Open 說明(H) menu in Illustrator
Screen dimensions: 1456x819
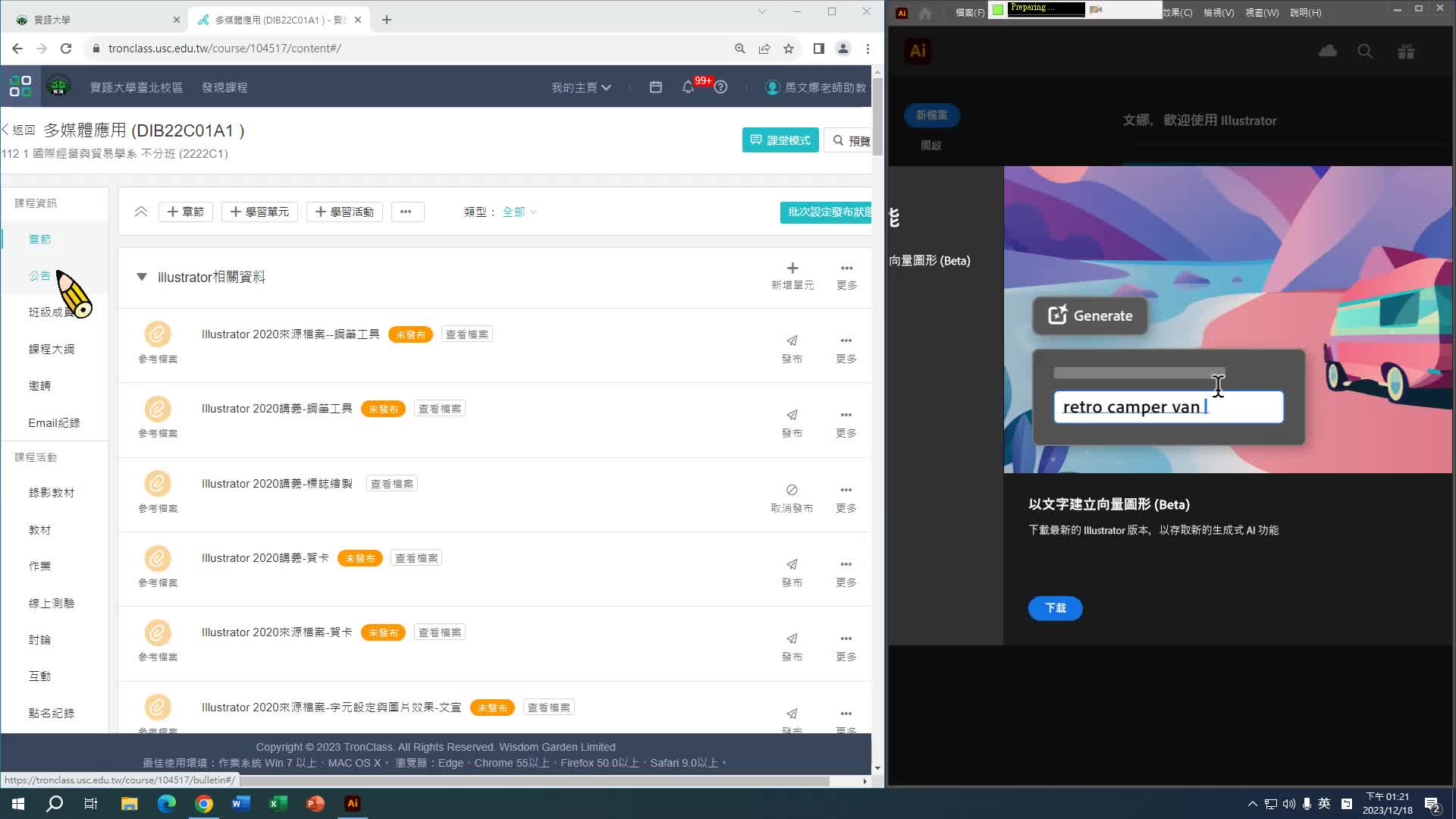click(x=1305, y=12)
